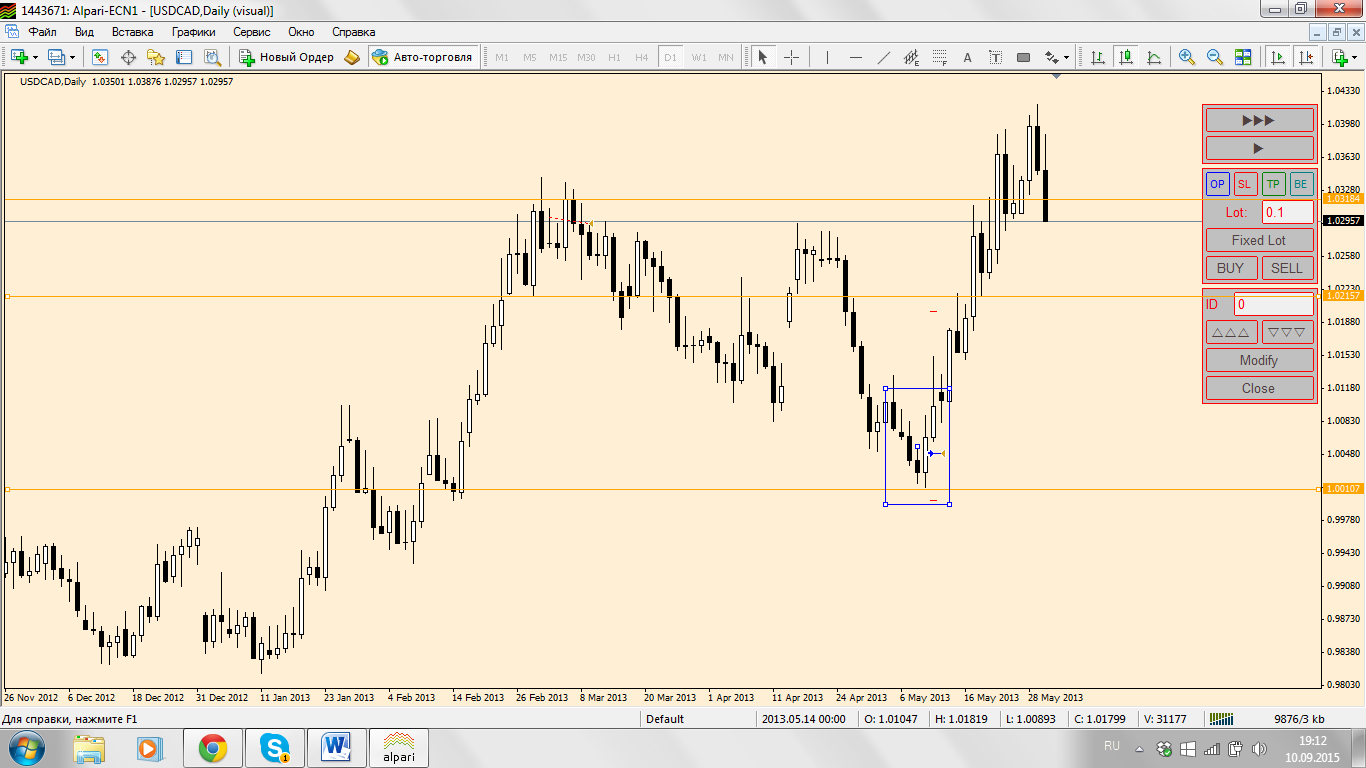Open the Сервис menu
The image size is (1366, 768).
[x=251, y=32]
